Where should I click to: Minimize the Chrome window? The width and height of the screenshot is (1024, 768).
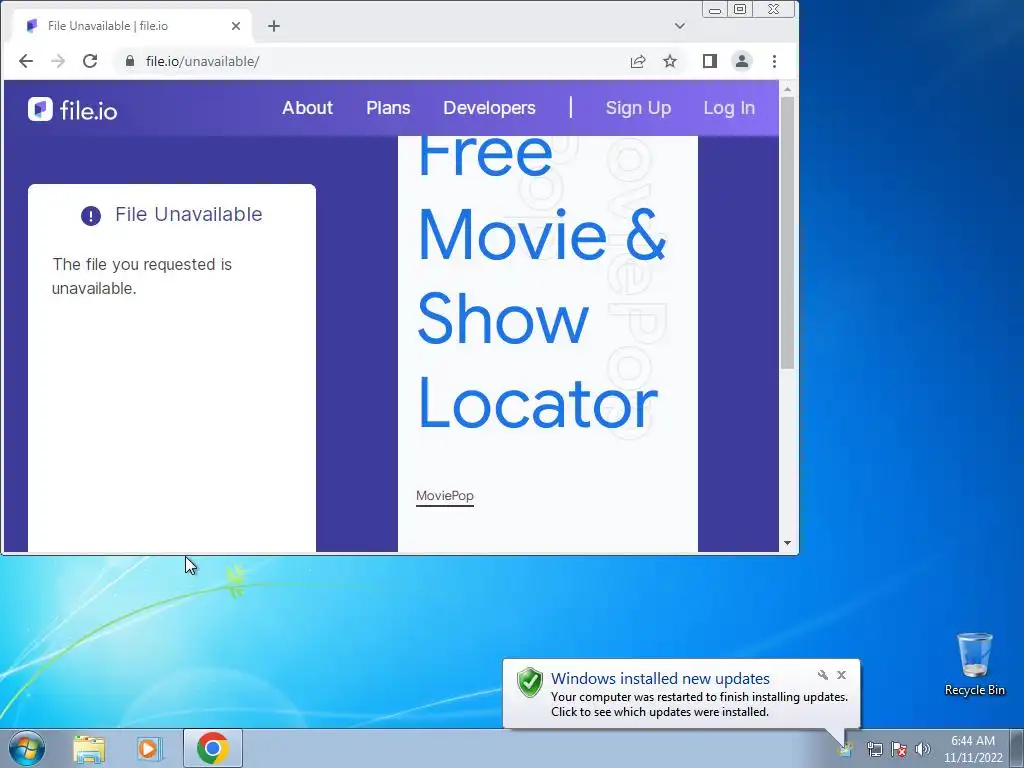pyautogui.click(x=715, y=10)
